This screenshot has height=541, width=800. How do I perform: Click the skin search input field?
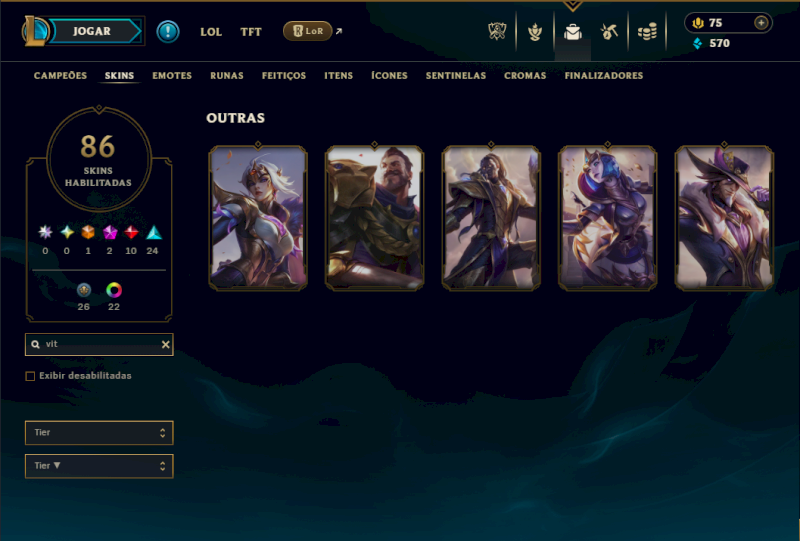pyautogui.click(x=99, y=345)
